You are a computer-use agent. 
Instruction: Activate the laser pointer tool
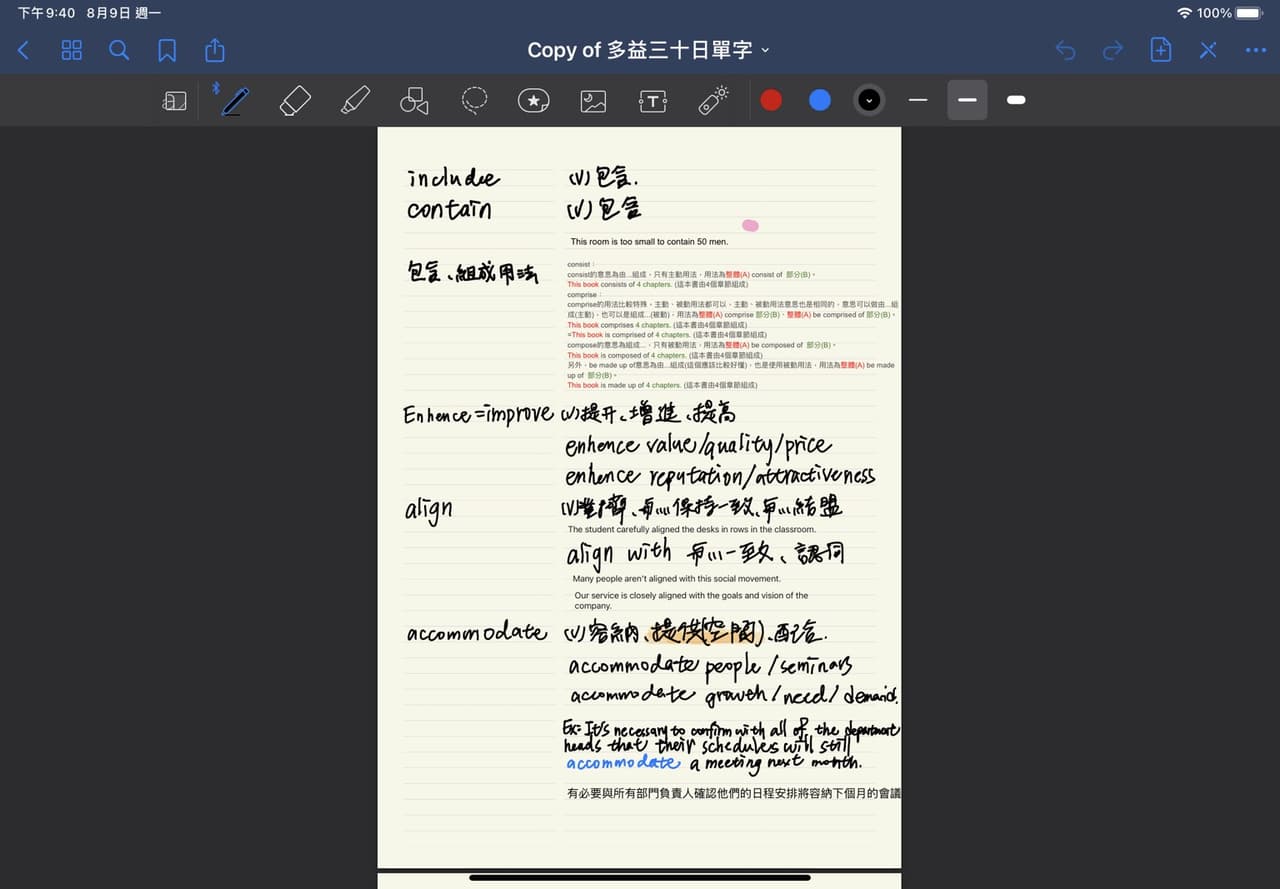coord(713,100)
